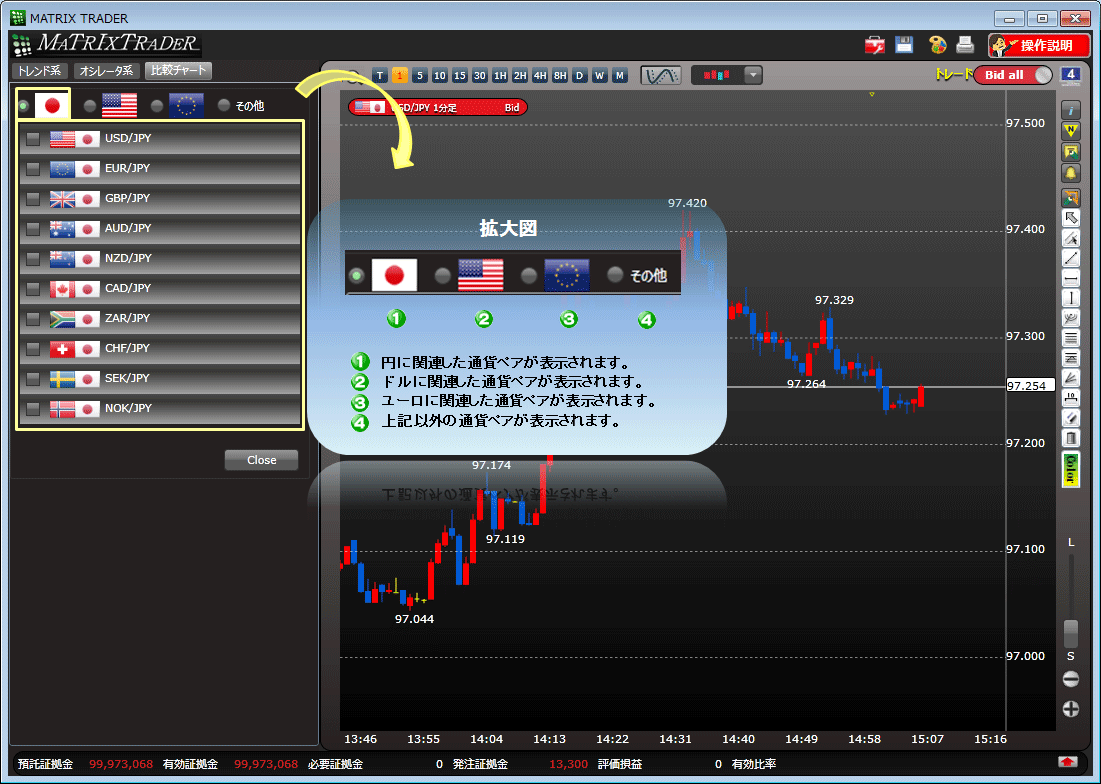The height and width of the screenshot is (784, 1101).
Task: Check the SEK/JPY checkbox
Action: [32, 379]
